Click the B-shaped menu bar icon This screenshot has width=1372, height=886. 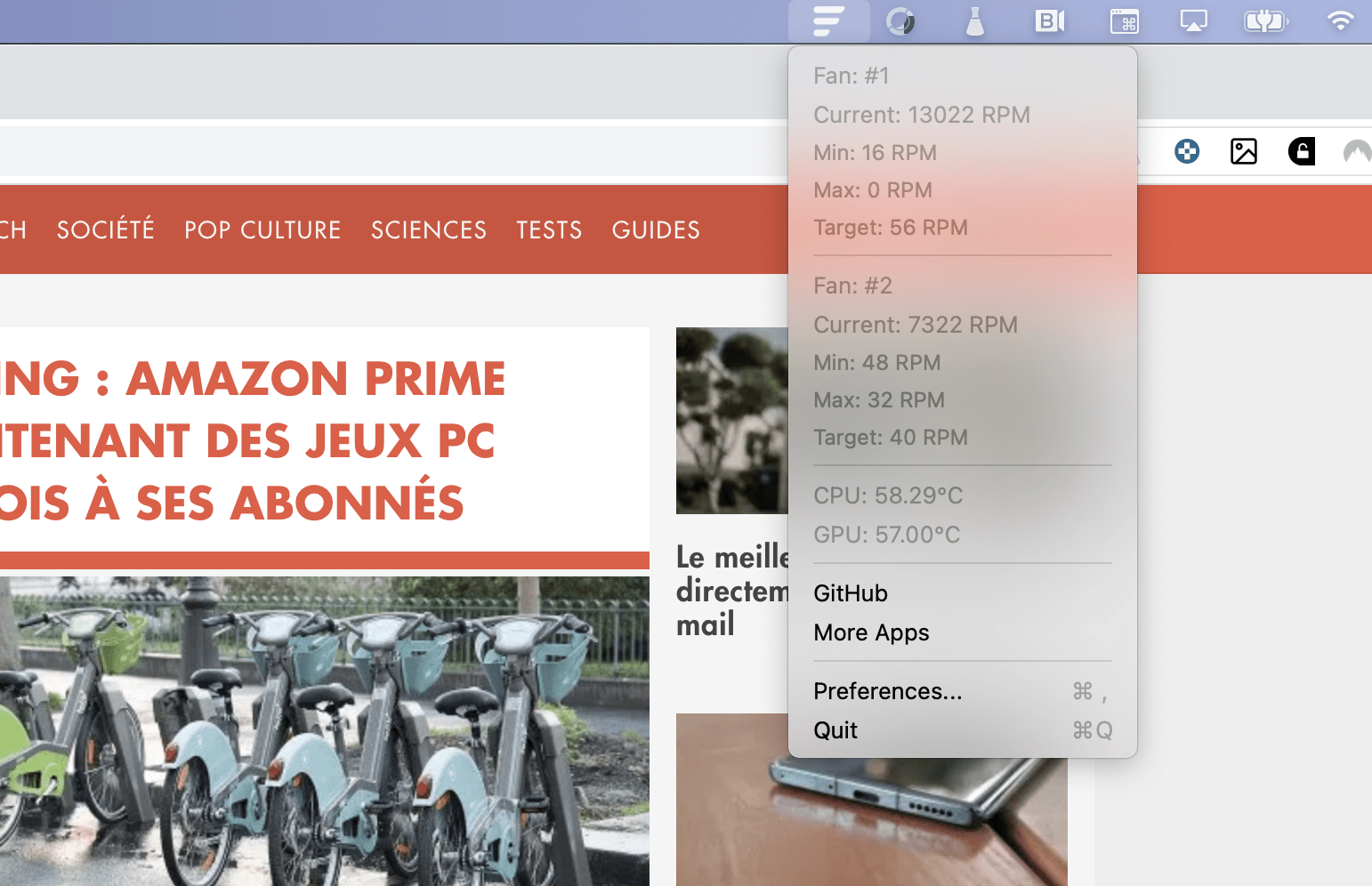tap(1050, 21)
